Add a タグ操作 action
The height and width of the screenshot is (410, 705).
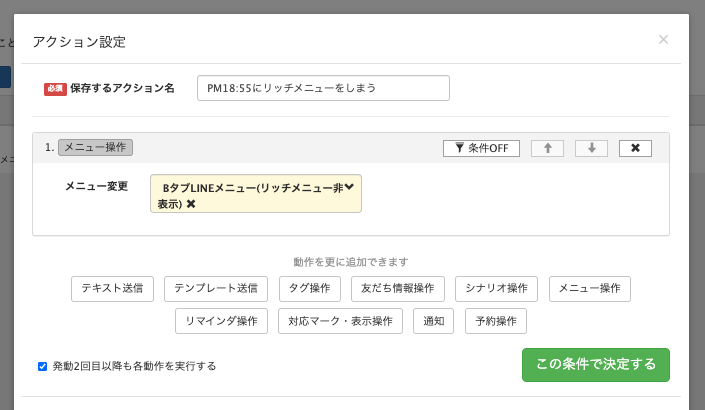click(x=309, y=288)
